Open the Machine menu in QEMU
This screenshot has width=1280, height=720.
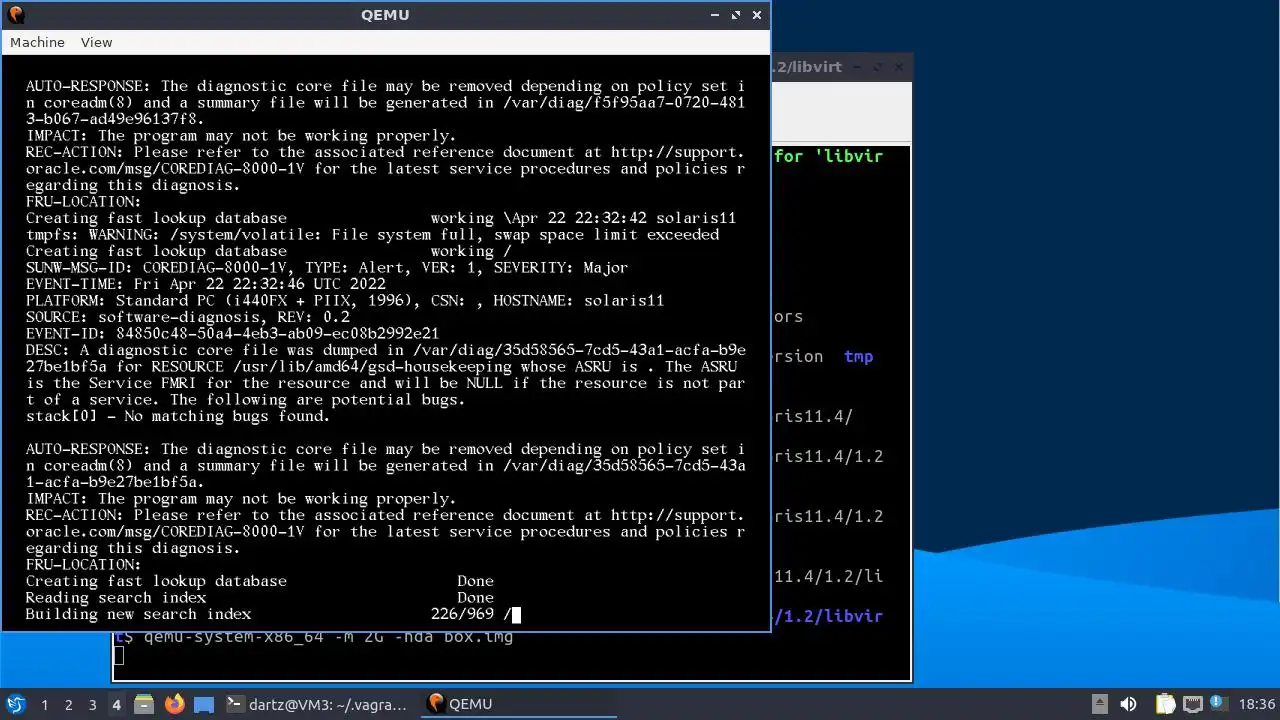coord(37,42)
